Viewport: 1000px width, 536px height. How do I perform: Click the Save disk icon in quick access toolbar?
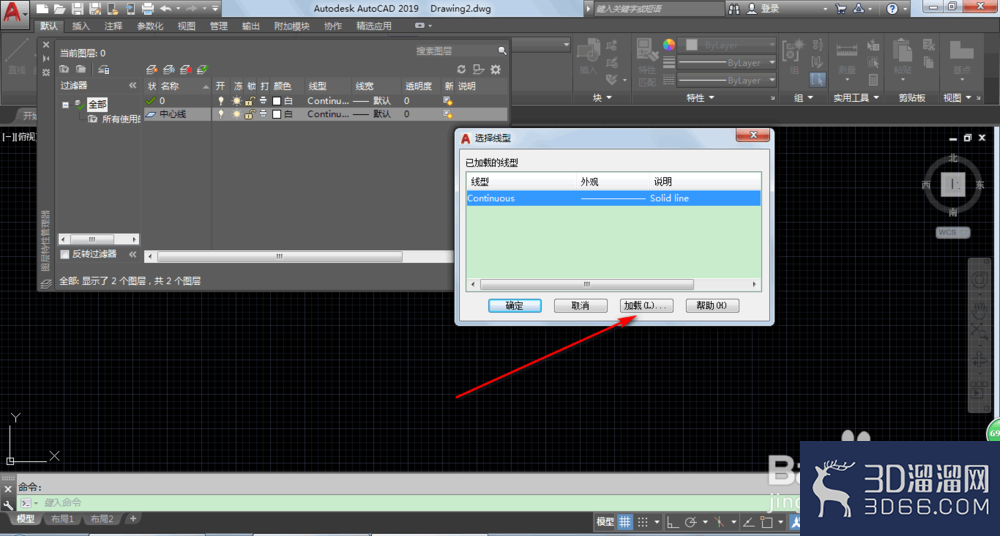tap(77, 9)
